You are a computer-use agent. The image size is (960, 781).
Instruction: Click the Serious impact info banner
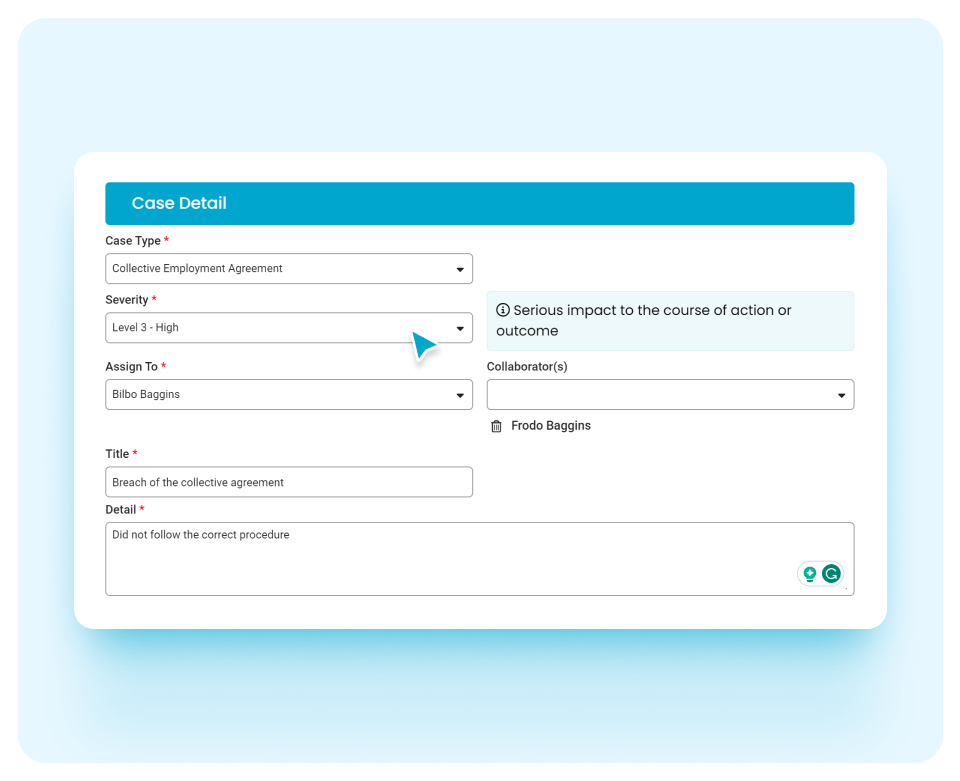pyautogui.click(x=670, y=320)
